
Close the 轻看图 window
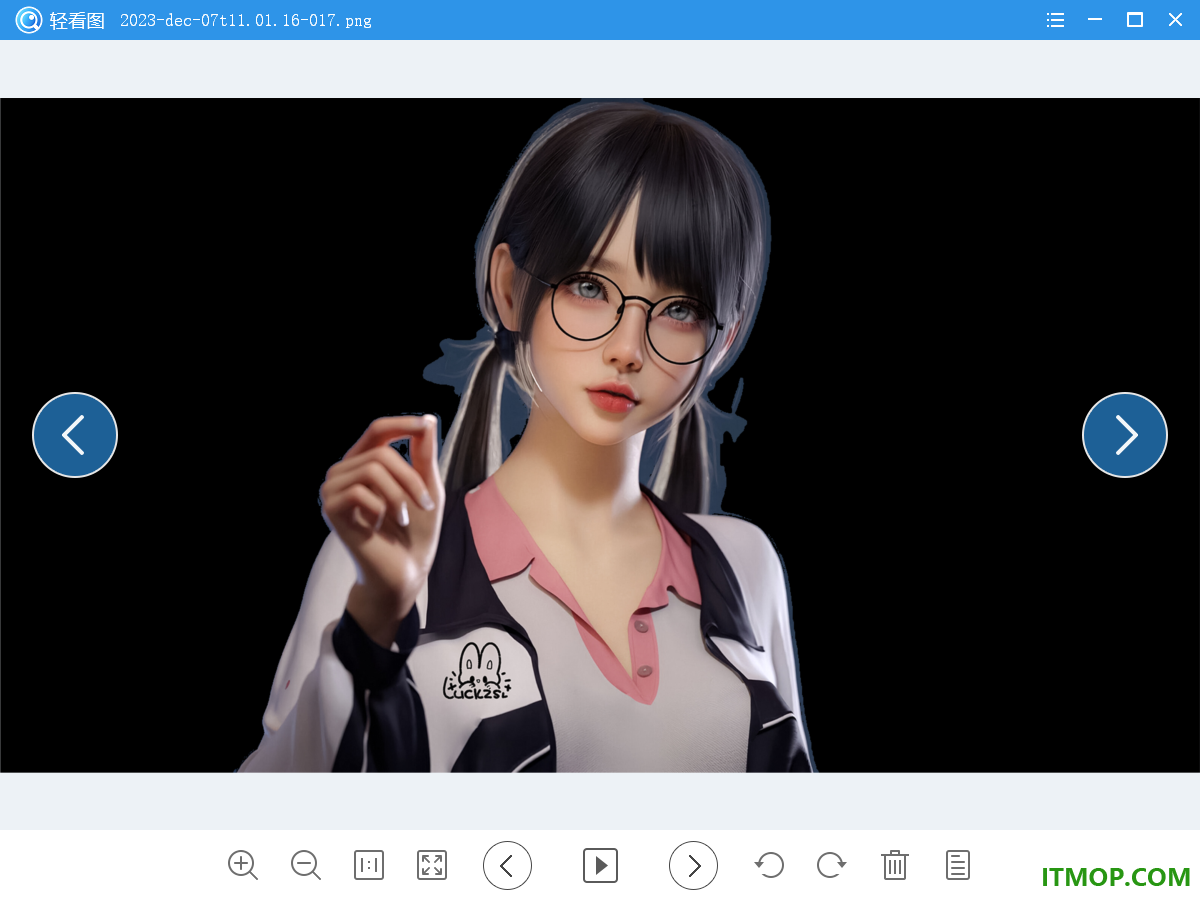1175,20
